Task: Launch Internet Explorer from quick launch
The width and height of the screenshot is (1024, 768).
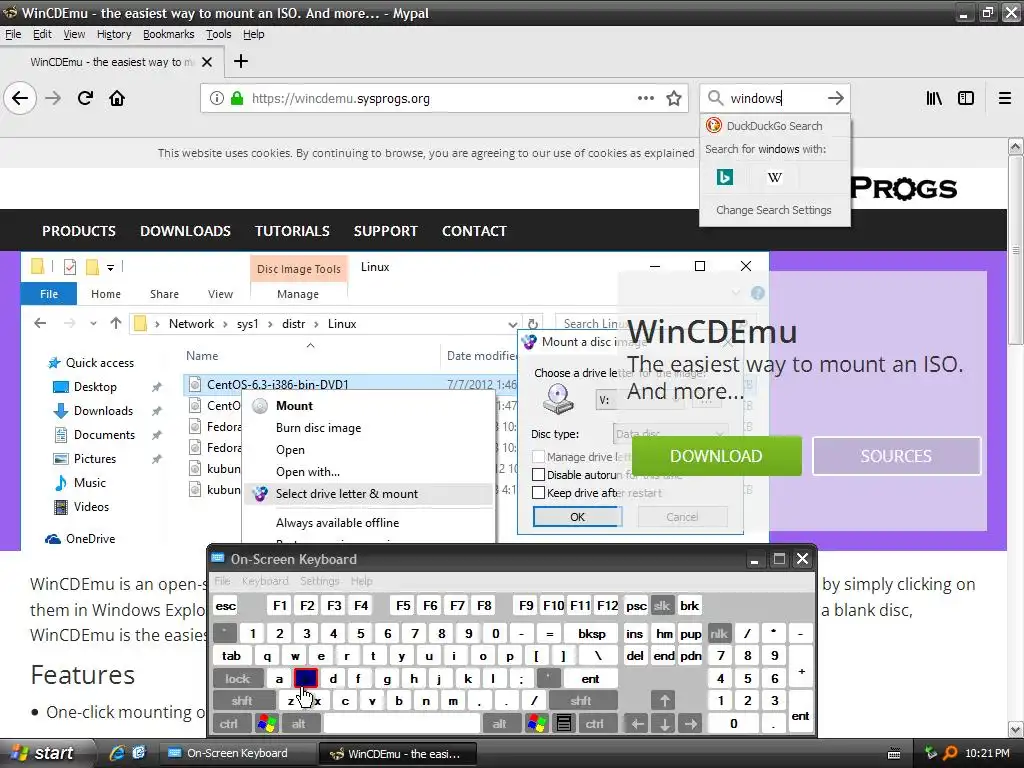Action: [x=117, y=753]
